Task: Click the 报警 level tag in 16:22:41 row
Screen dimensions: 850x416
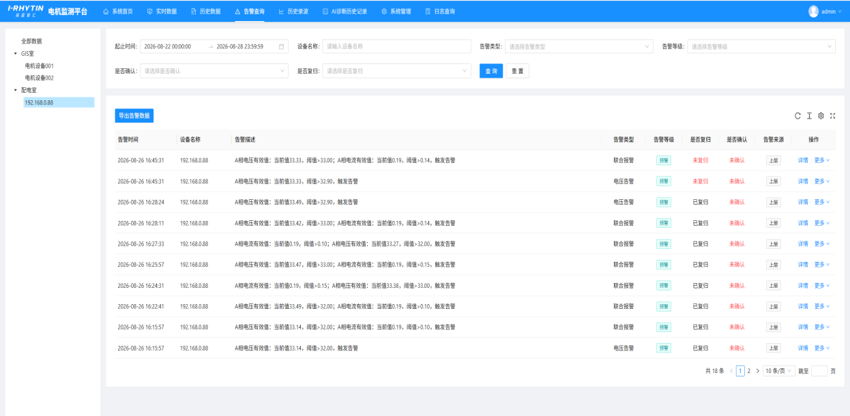Action: 664,306
